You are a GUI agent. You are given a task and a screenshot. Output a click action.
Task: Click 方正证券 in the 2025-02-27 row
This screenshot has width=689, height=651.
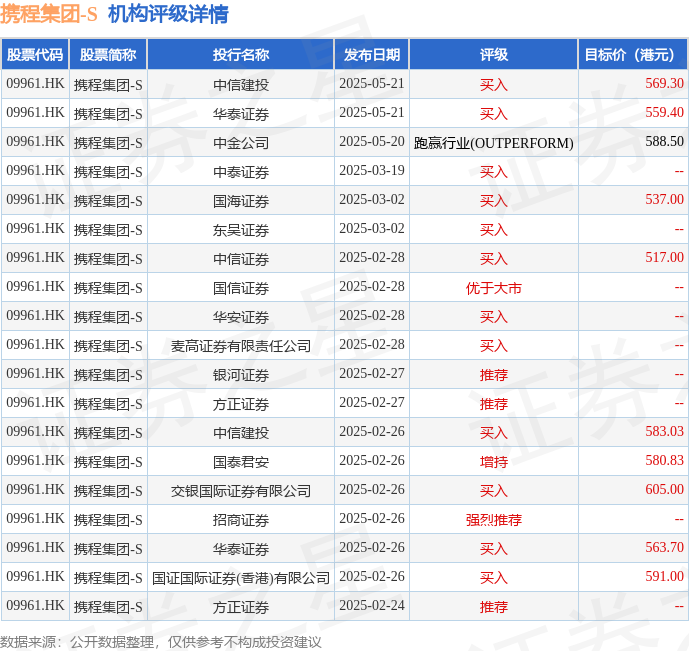click(x=241, y=404)
